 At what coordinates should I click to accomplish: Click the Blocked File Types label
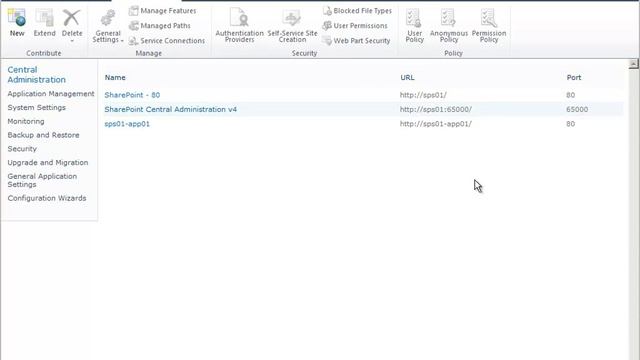pyautogui.click(x=362, y=11)
